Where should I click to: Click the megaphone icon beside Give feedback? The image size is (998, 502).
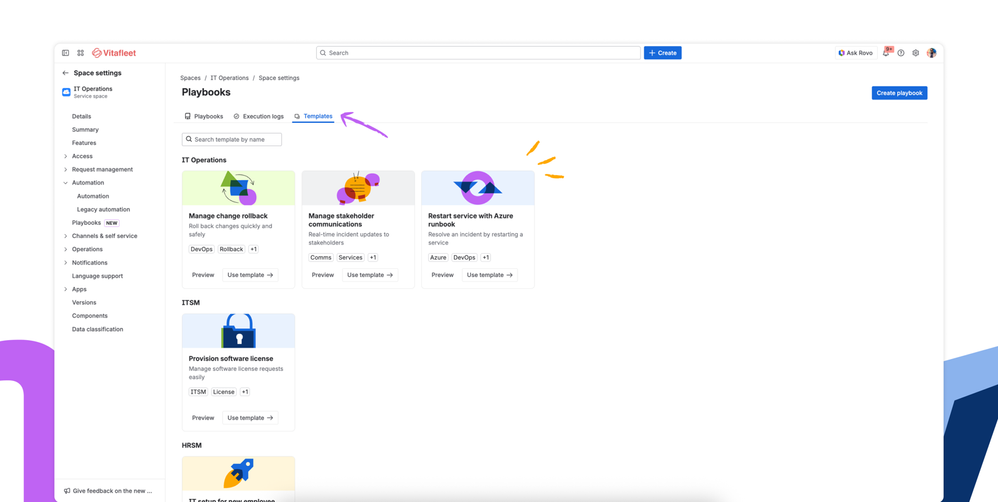(67, 491)
